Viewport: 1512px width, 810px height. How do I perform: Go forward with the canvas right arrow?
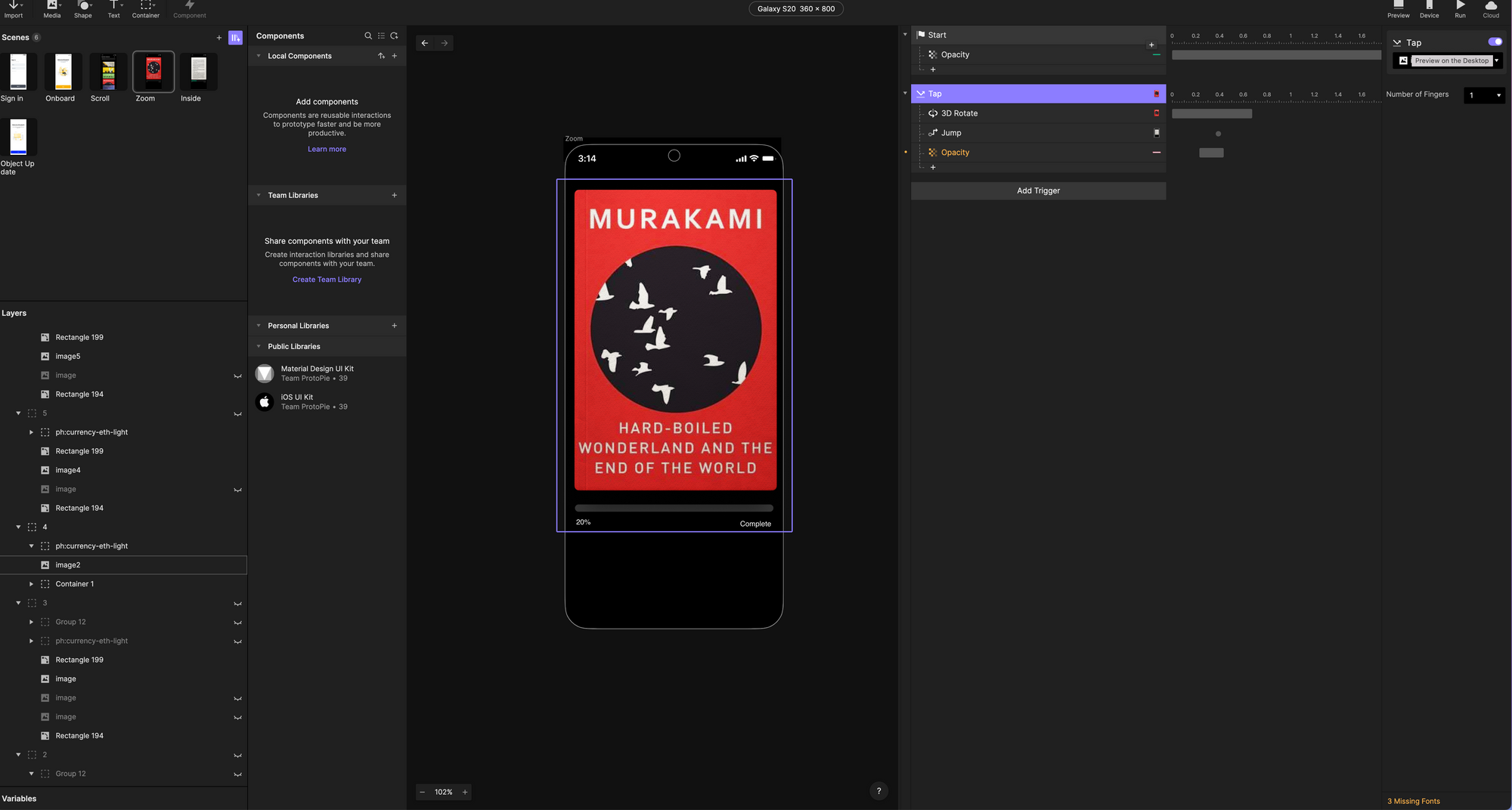445,43
